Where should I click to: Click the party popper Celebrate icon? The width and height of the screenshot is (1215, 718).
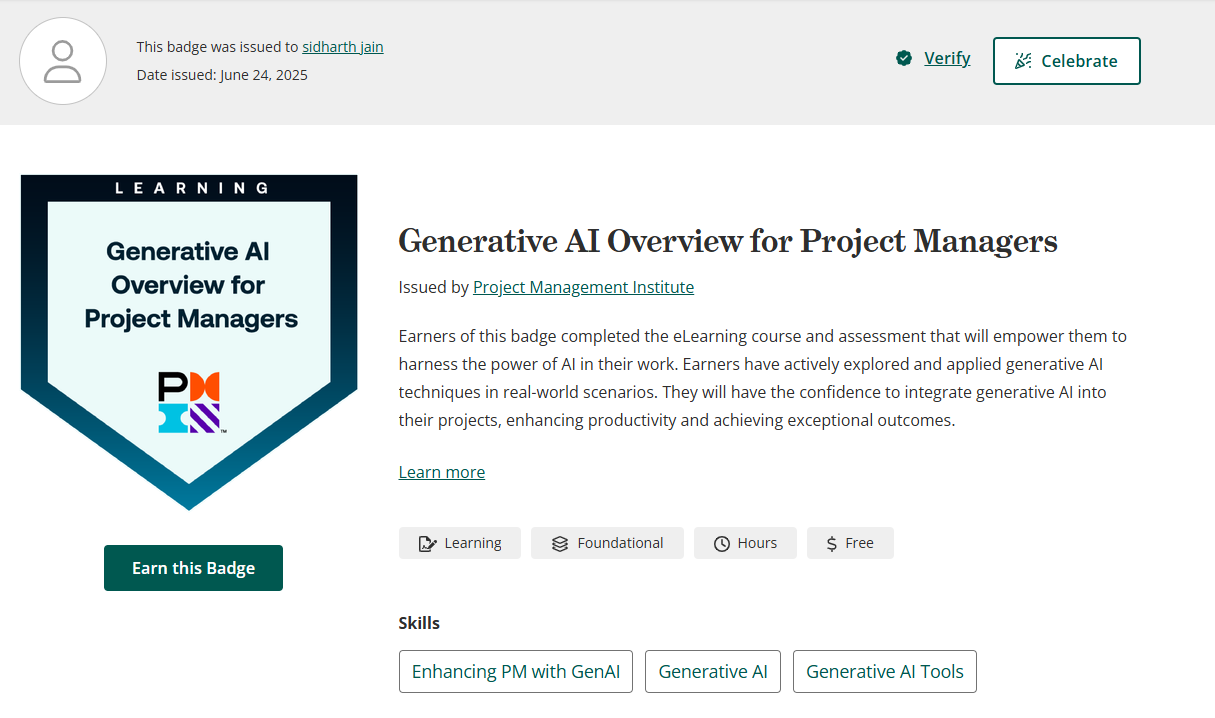[1023, 61]
